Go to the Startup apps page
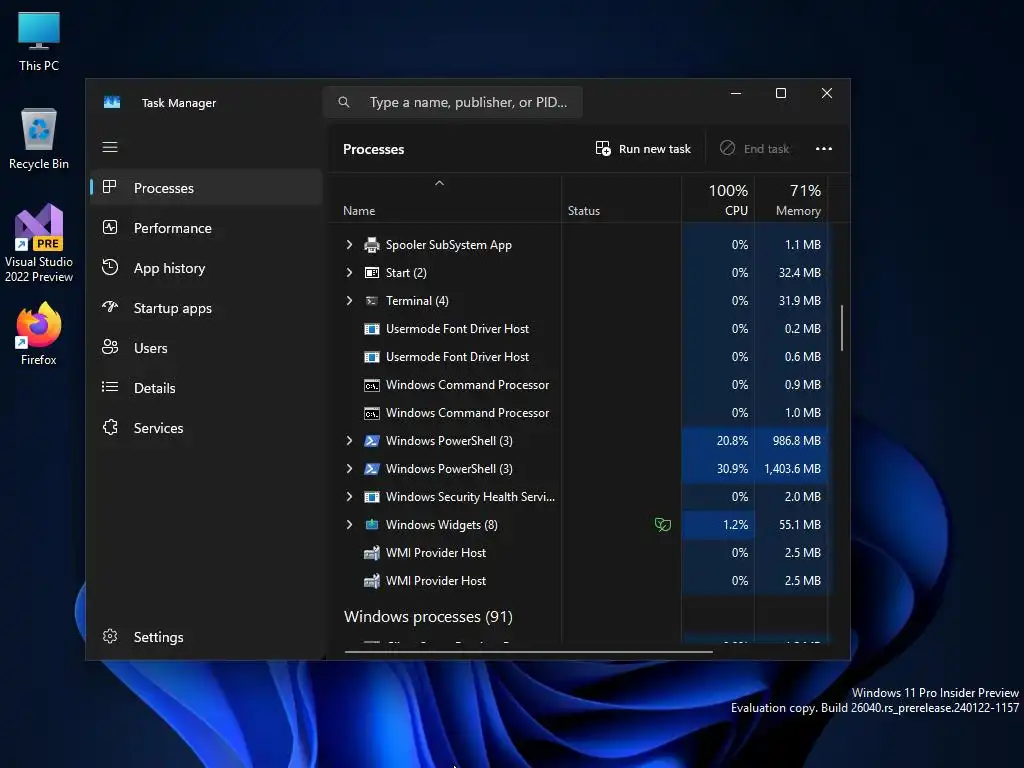 click(x=206, y=308)
